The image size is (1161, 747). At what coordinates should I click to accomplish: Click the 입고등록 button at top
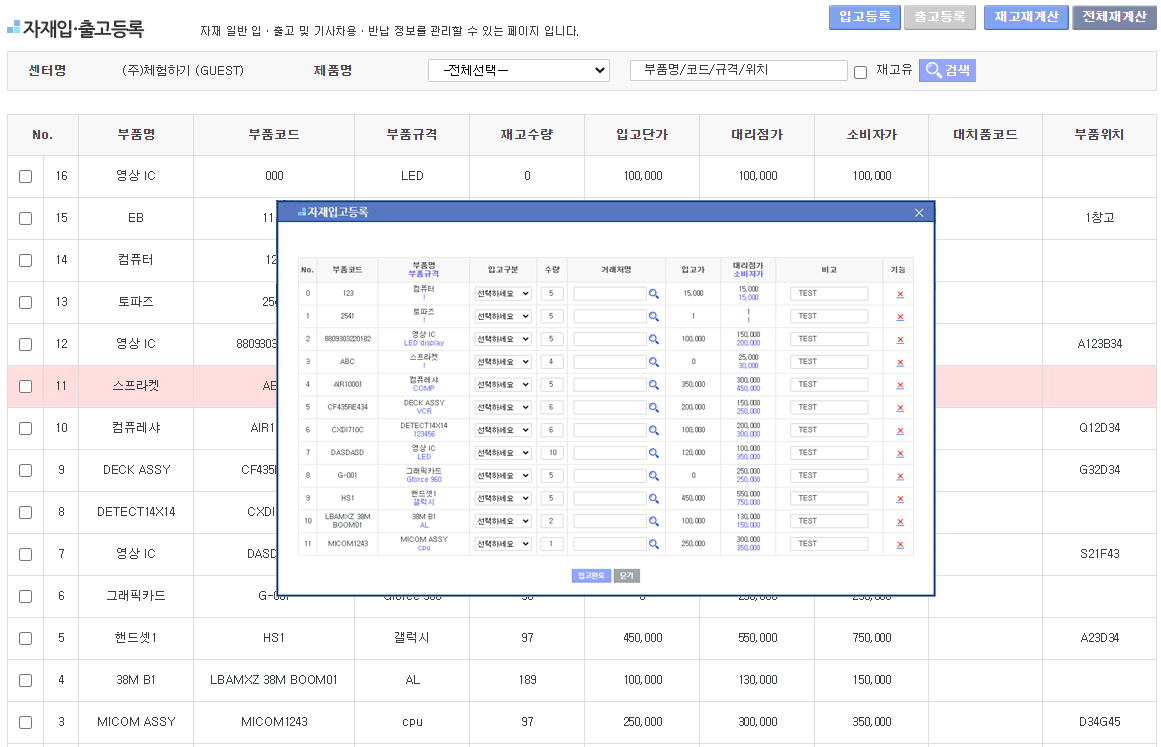pos(864,17)
